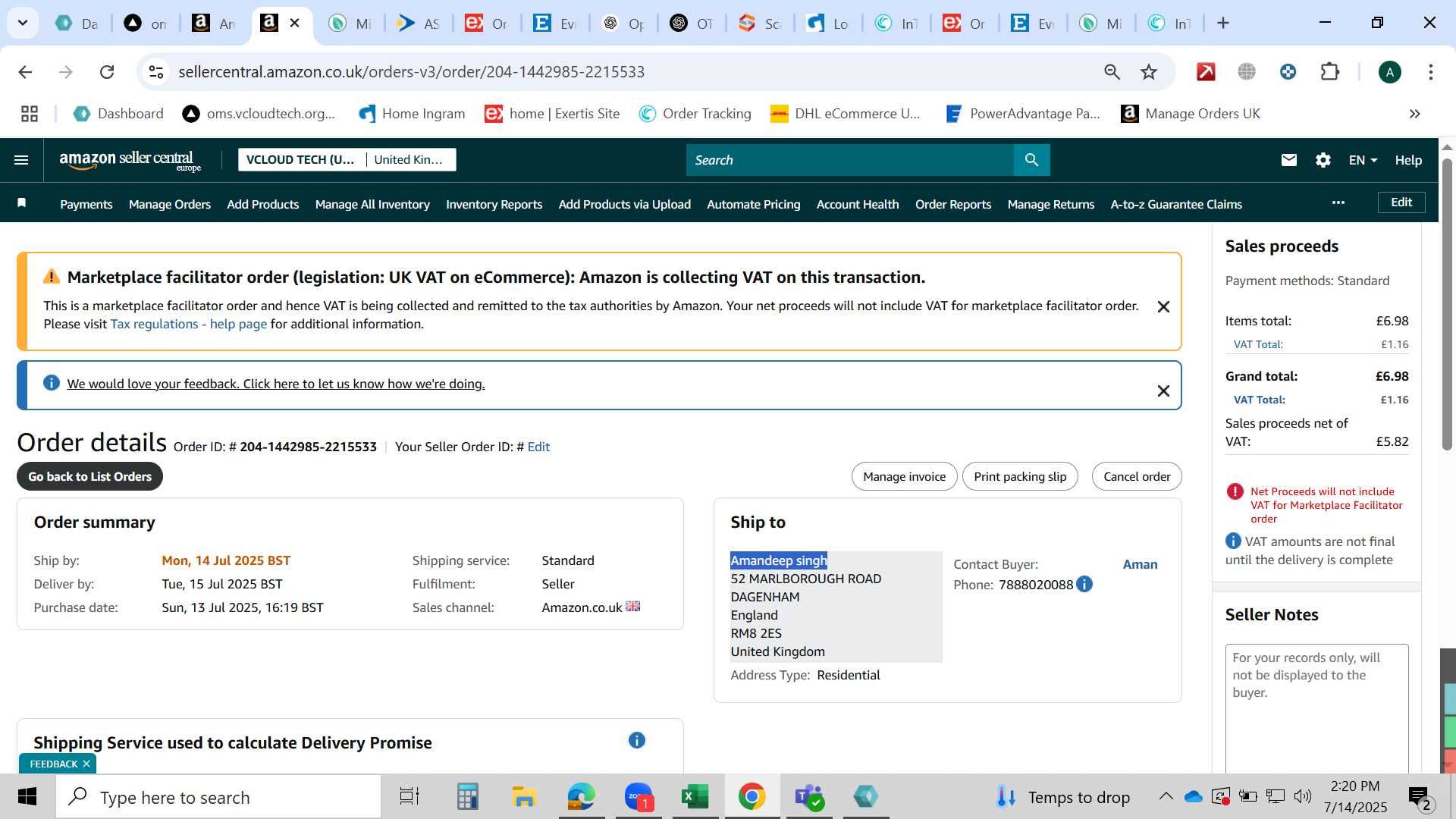
Task: Click the Delivery Promise info icon
Action: (637, 740)
